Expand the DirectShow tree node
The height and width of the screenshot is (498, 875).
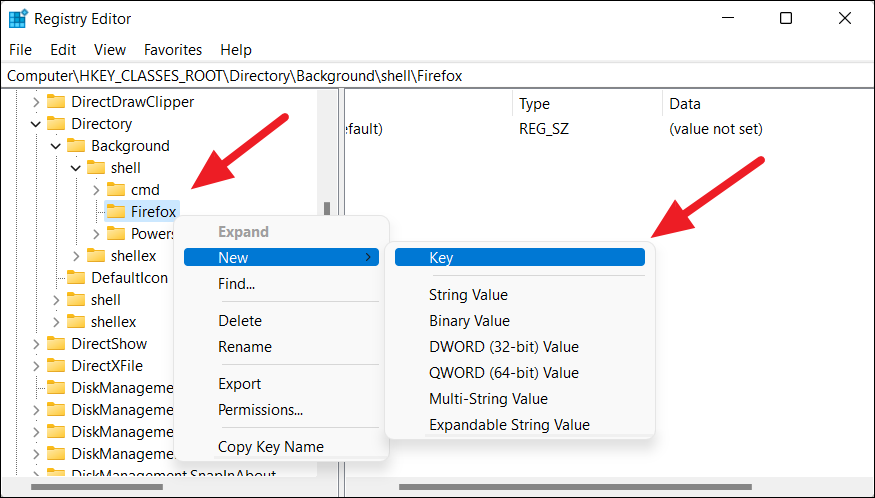[x=36, y=343]
